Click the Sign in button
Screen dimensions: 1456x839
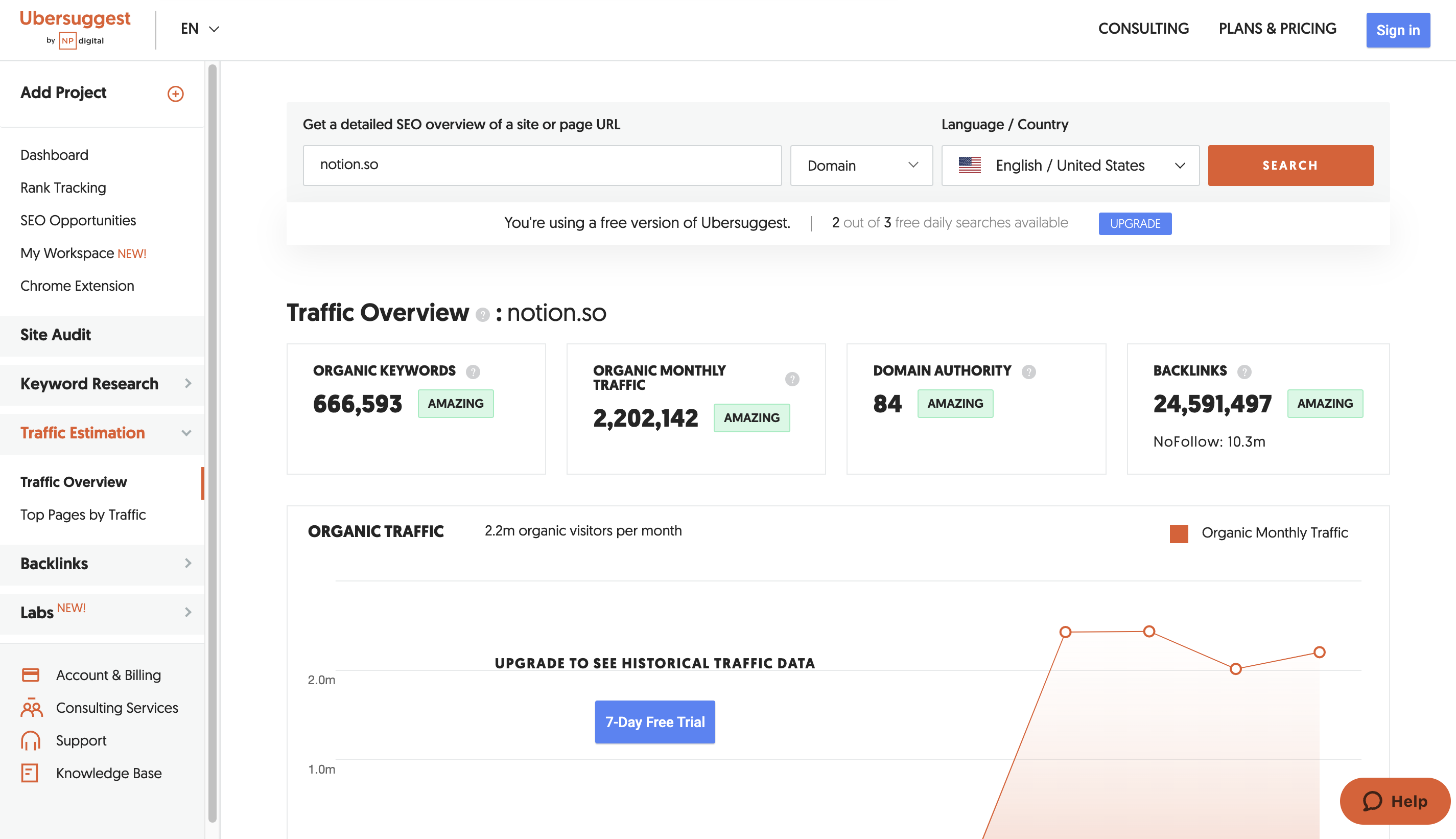click(x=1398, y=30)
